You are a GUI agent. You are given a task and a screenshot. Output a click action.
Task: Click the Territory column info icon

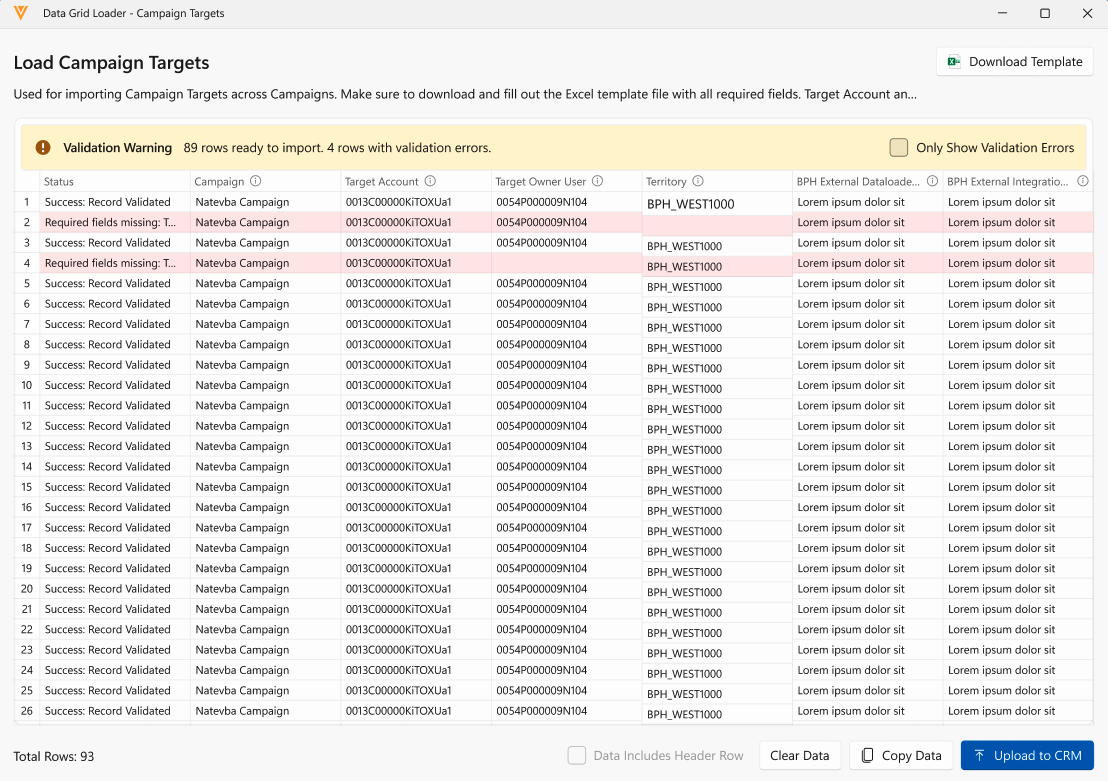698,181
